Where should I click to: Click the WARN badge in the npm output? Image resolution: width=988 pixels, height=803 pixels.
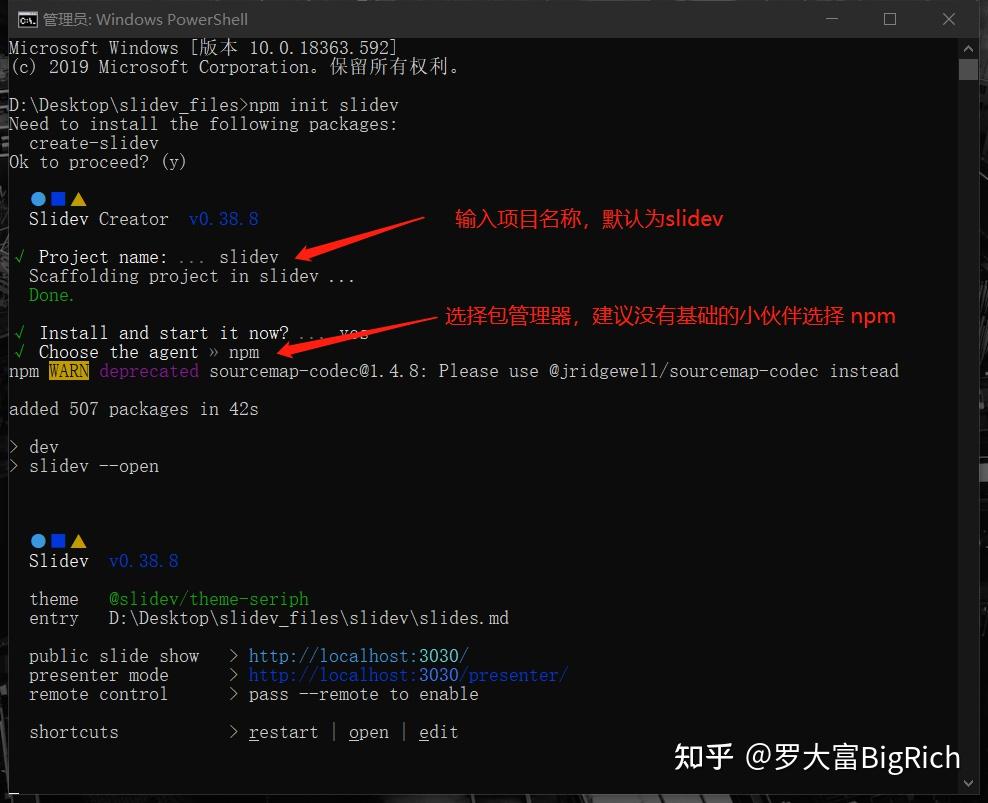[x=68, y=370]
